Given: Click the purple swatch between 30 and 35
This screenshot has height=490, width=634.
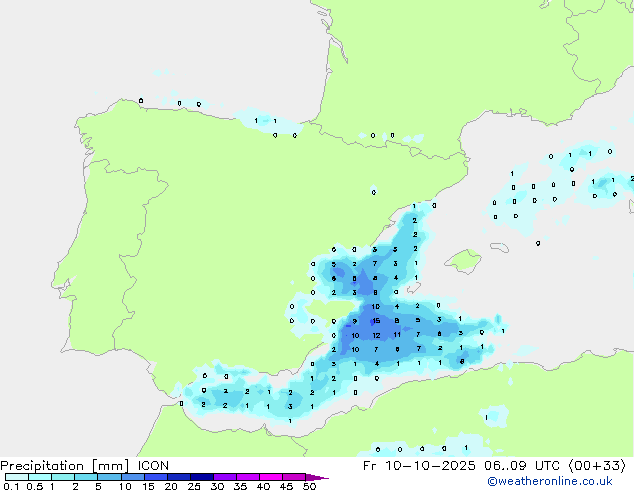Looking at the screenshot, I should (x=225, y=477).
